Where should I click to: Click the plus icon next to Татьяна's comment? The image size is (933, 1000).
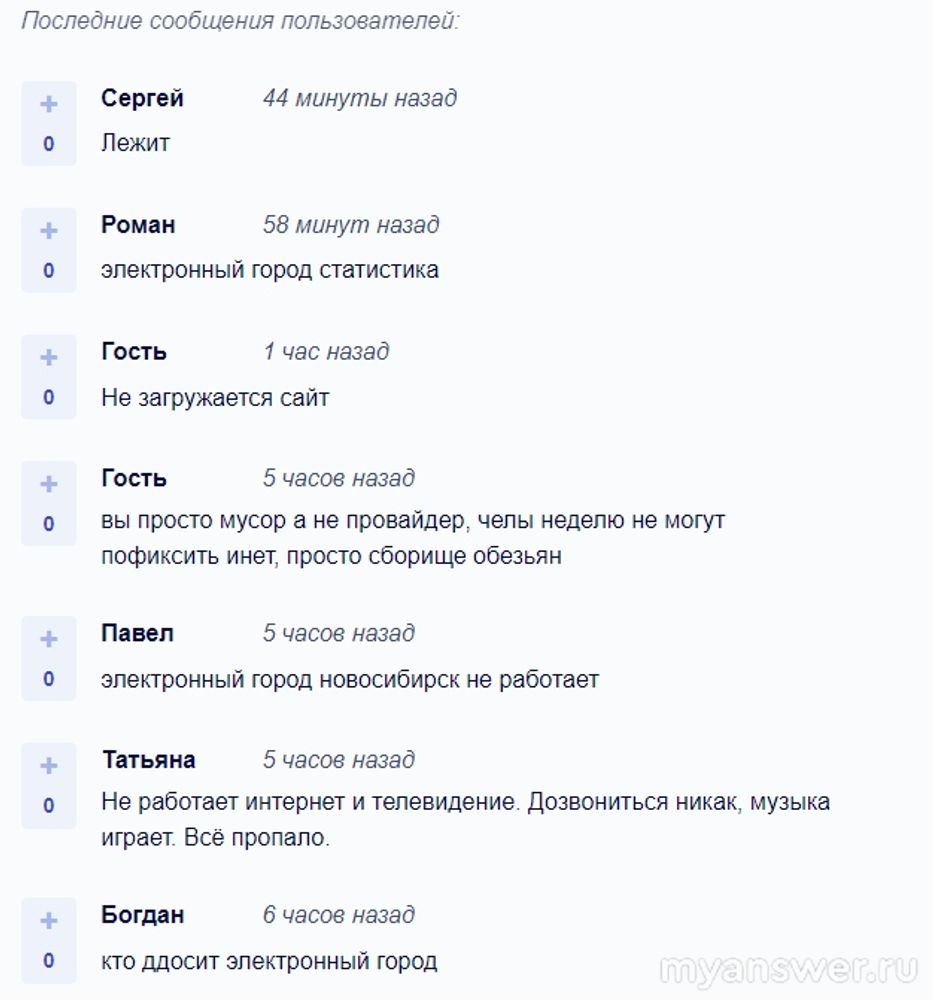pyautogui.click(x=49, y=766)
